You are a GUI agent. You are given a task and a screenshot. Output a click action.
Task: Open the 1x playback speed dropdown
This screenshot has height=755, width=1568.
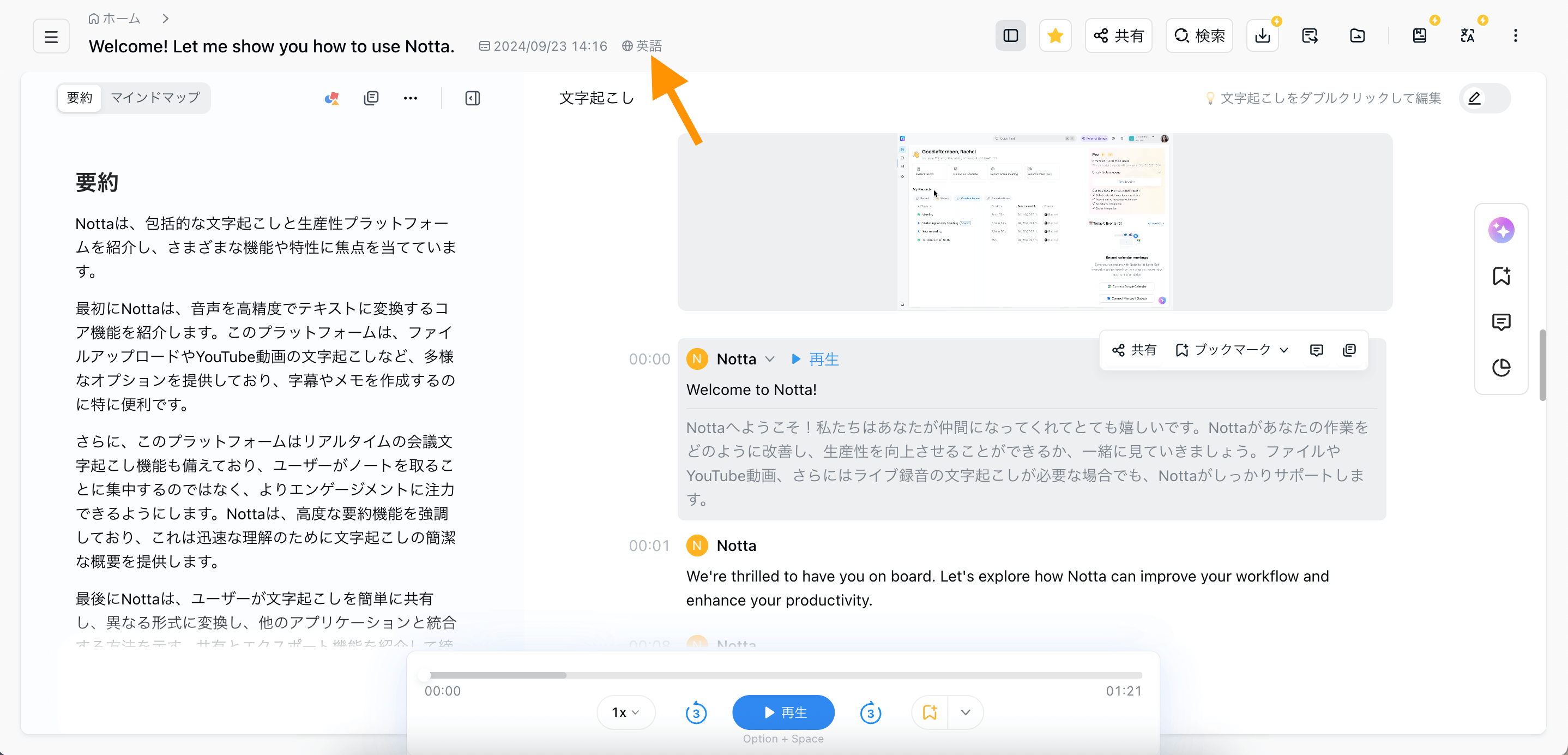[x=626, y=712]
